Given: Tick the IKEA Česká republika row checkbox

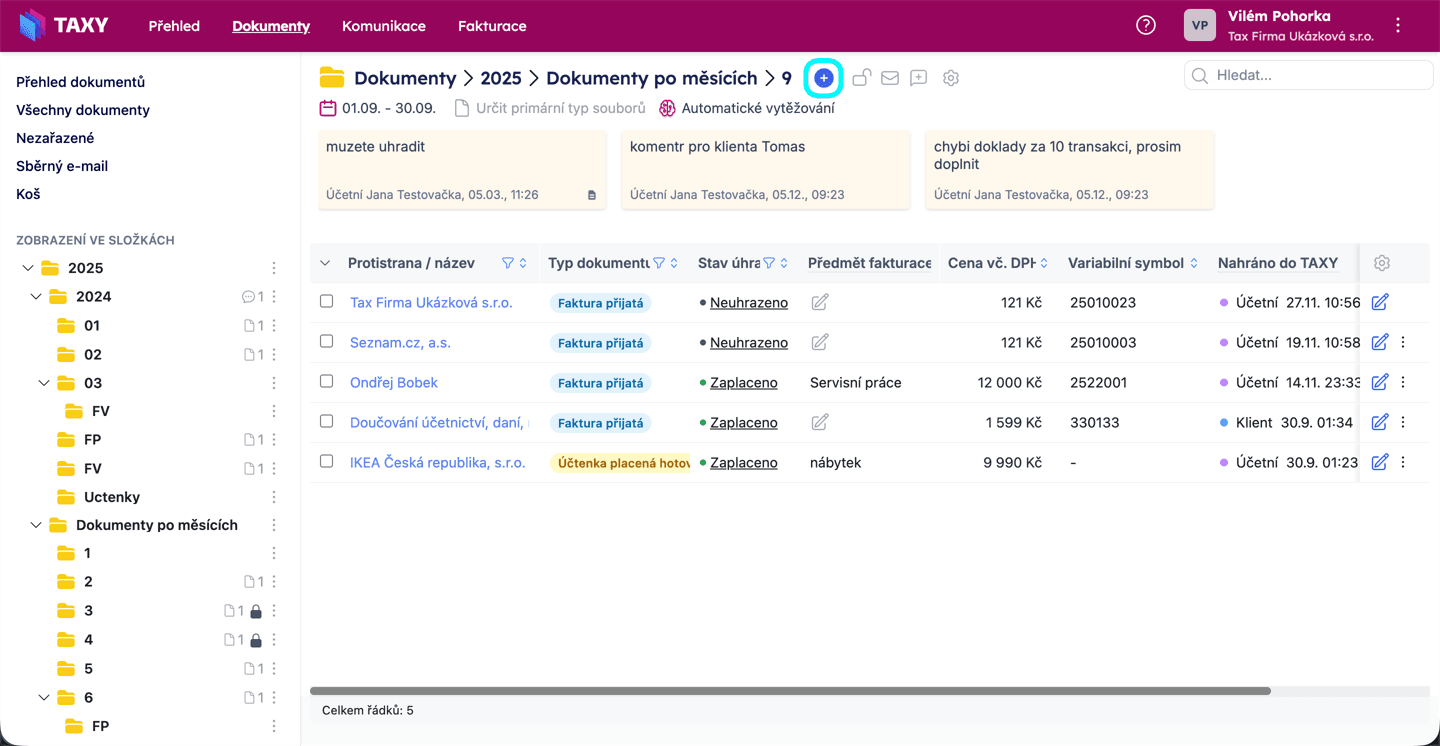Looking at the screenshot, I should coord(326,461).
